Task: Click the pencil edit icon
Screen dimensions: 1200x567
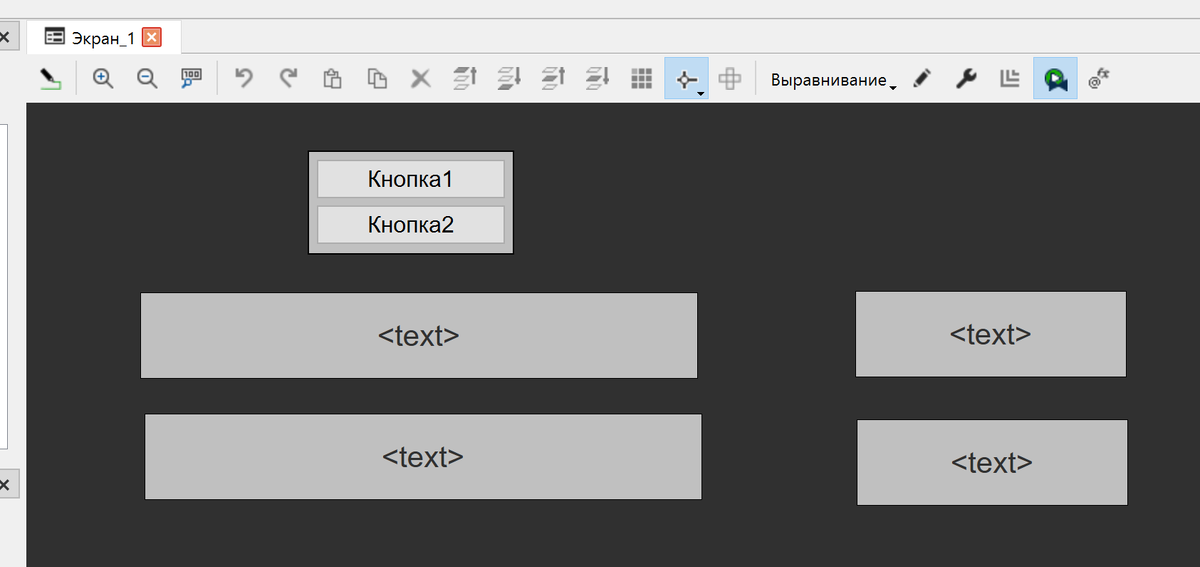Action: [922, 79]
